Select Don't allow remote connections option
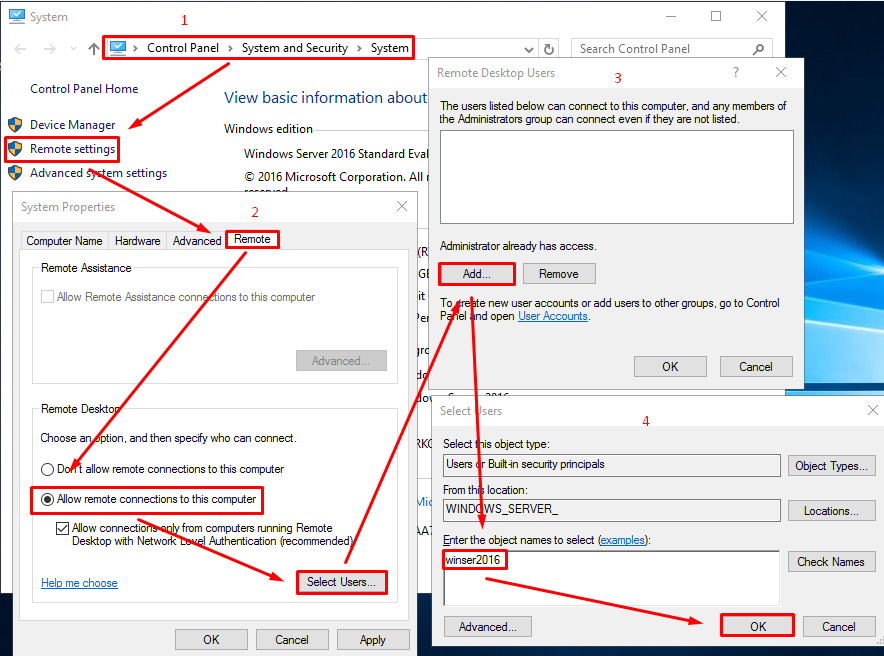 tap(47, 469)
